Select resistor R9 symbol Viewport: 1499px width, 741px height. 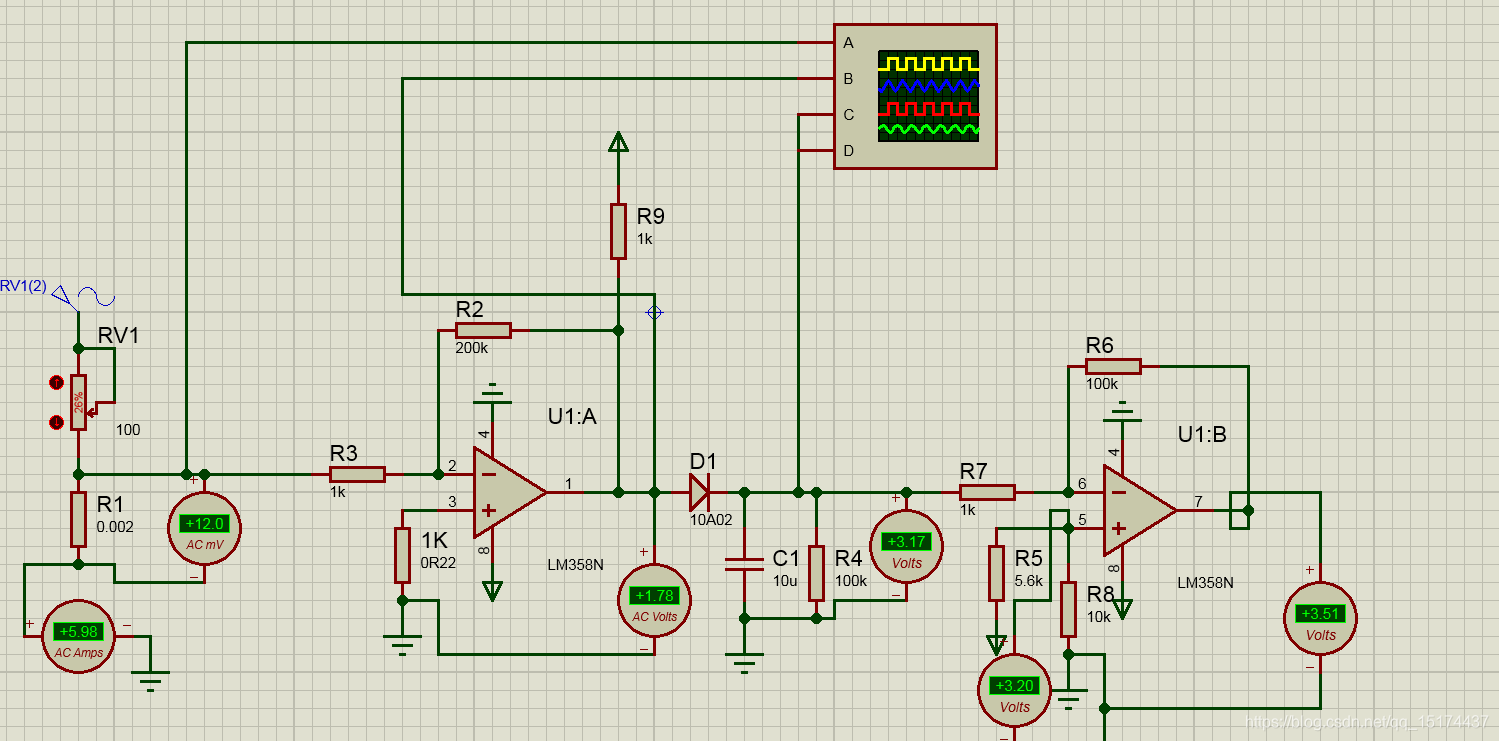(618, 231)
